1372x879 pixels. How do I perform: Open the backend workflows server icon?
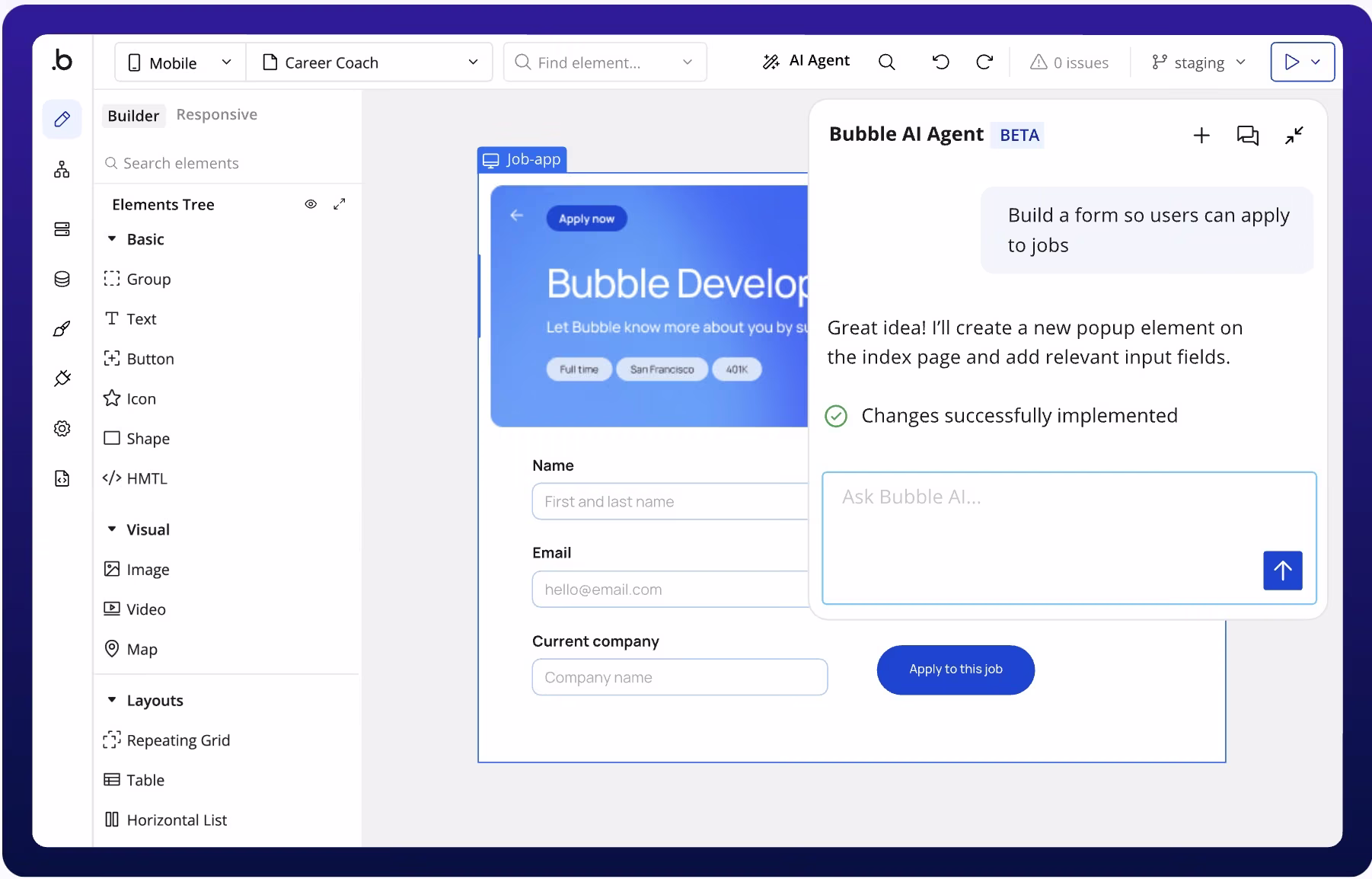(x=62, y=229)
